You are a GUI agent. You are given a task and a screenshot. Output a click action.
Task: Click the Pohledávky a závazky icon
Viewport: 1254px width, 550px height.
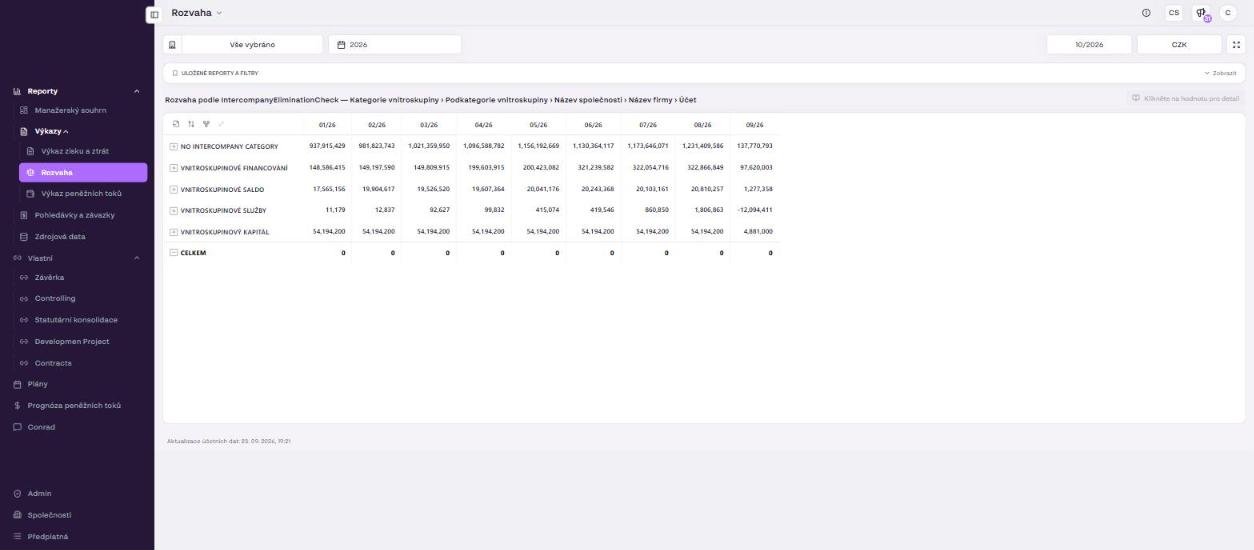click(24, 215)
